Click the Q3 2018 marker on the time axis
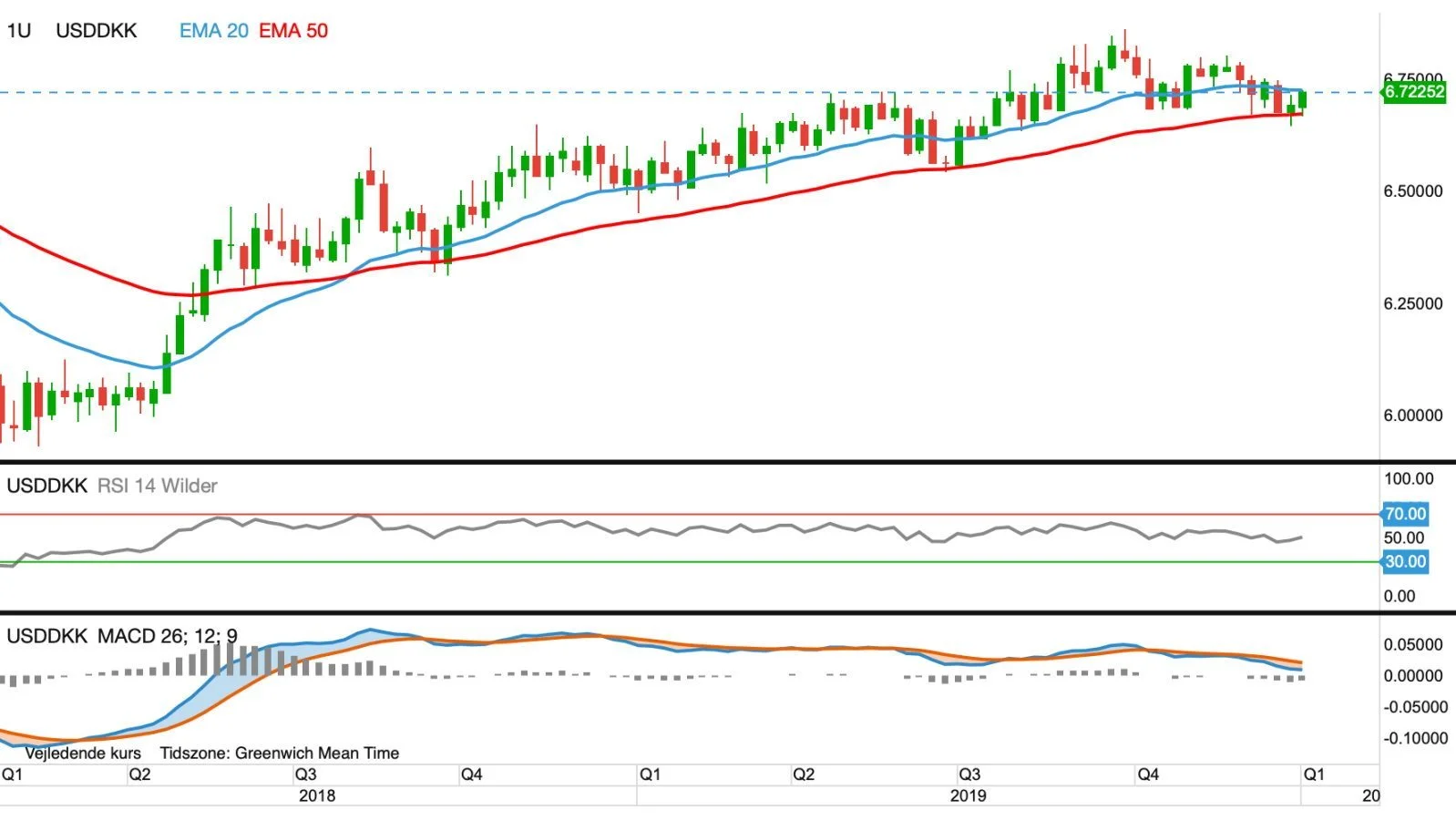The height and width of the screenshot is (820, 1456). [x=305, y=774]
